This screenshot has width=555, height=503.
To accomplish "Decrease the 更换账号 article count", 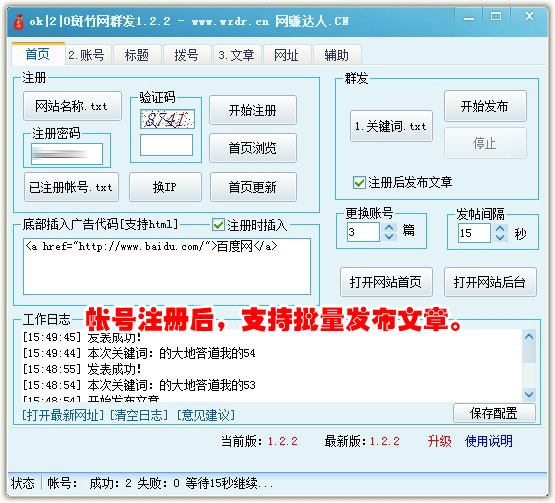I will pyautogui.click(x=389, y=237).
